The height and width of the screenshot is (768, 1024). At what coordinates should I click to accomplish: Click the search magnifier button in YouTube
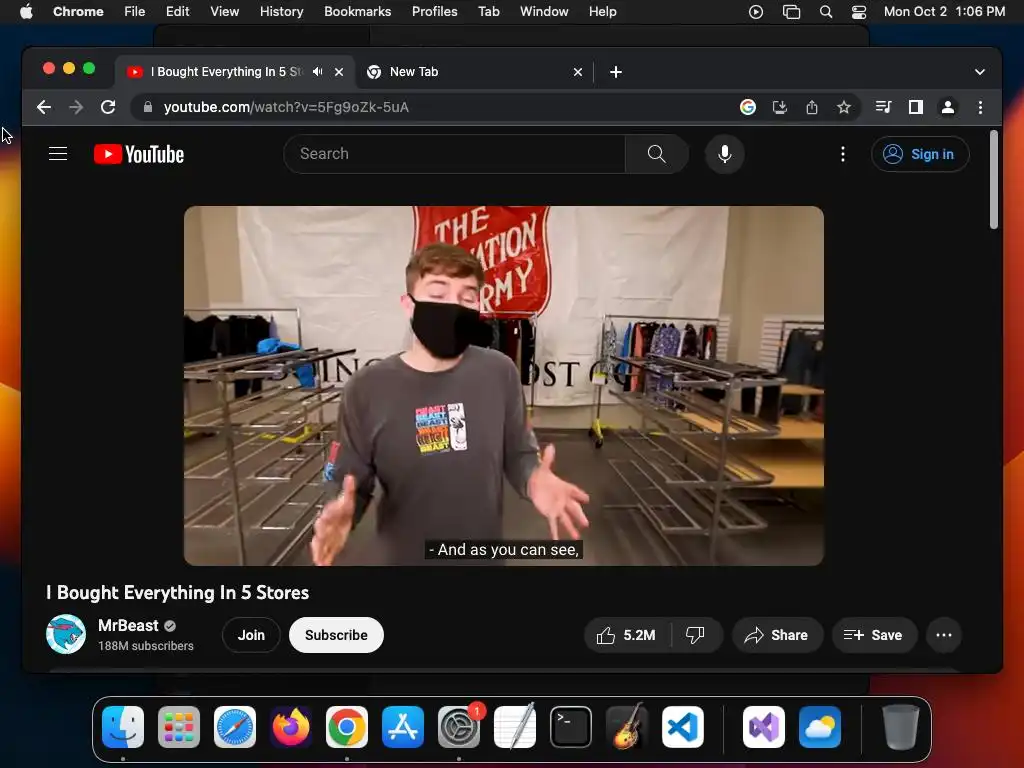656,154
